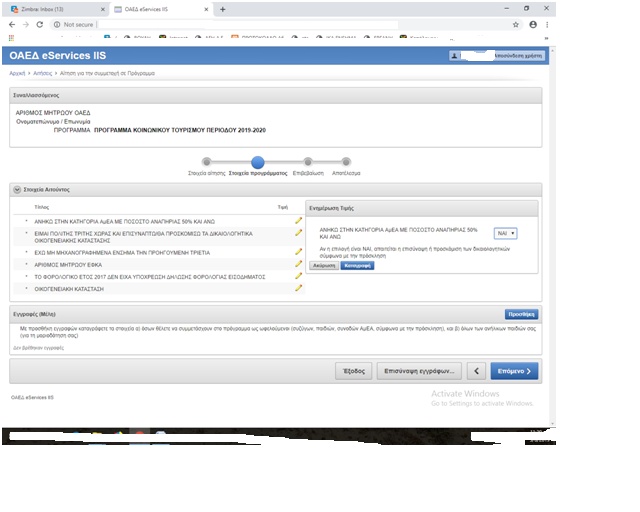
Task: Follow the Αρχική breadcrumb link
Action: tap(17, 73)
